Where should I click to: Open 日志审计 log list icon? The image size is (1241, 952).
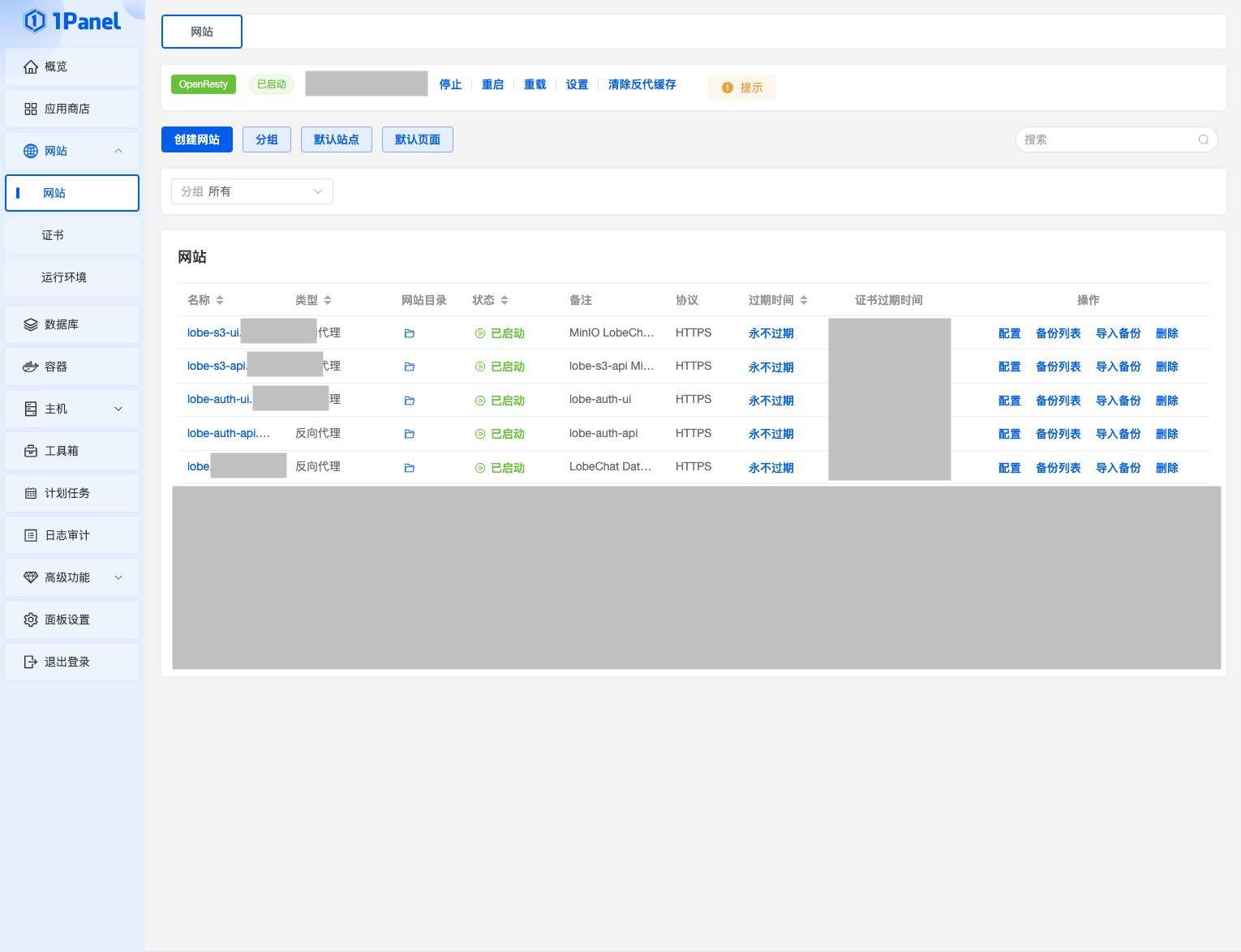(x=31, y=535)
